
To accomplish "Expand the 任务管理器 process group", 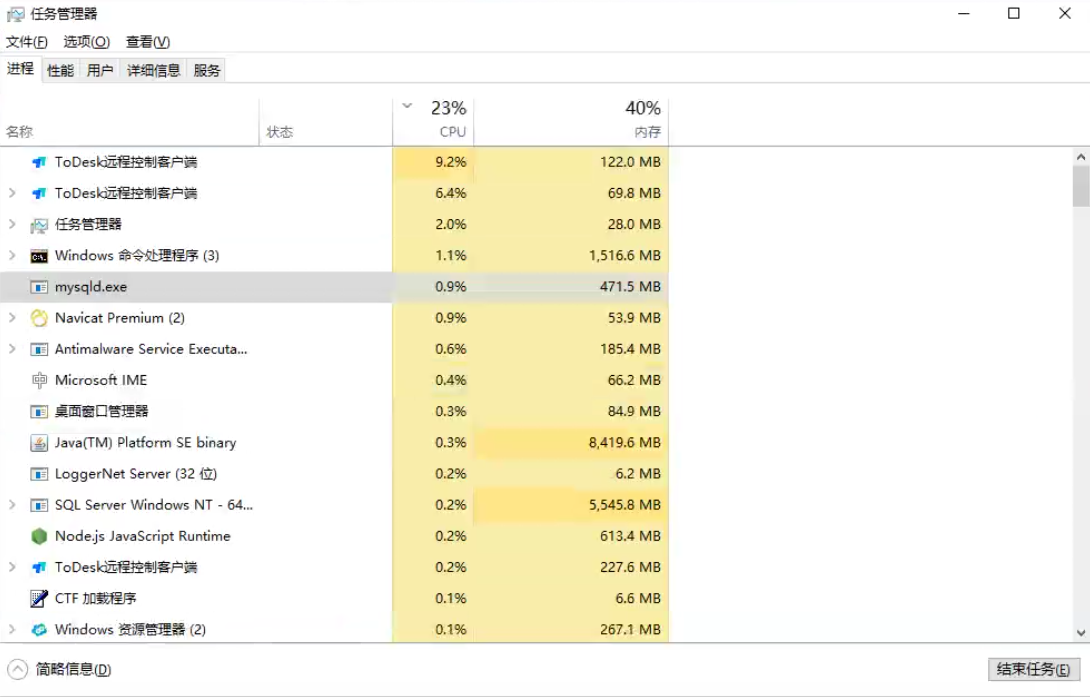I will [12, 224].
